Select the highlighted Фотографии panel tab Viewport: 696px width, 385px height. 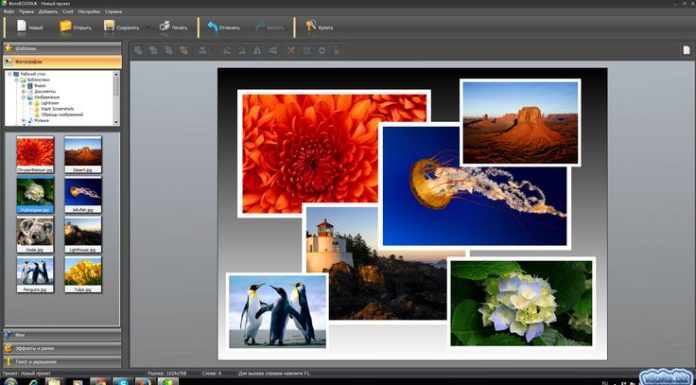click(62, 62)
